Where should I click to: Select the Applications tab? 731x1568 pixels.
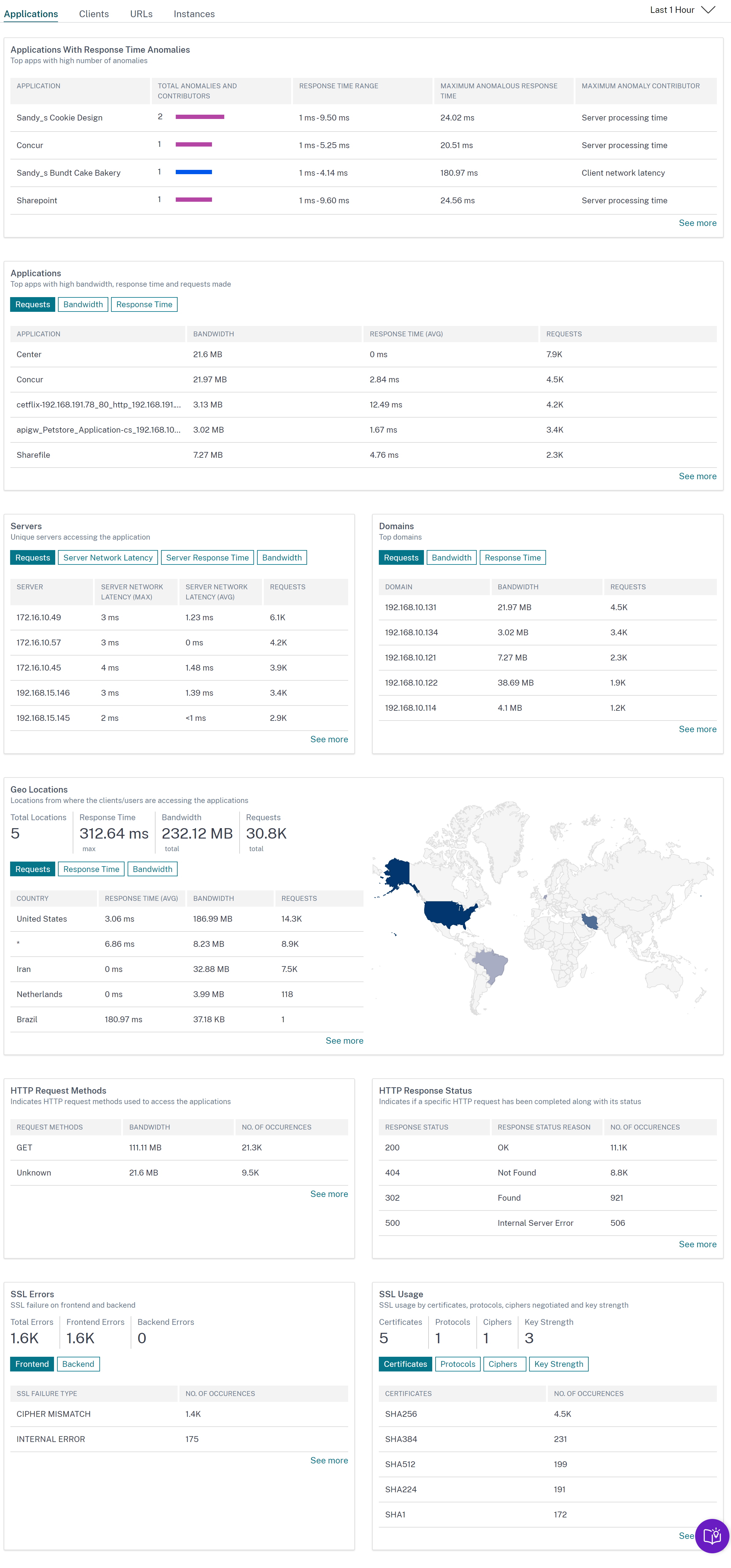pos(31,14)
